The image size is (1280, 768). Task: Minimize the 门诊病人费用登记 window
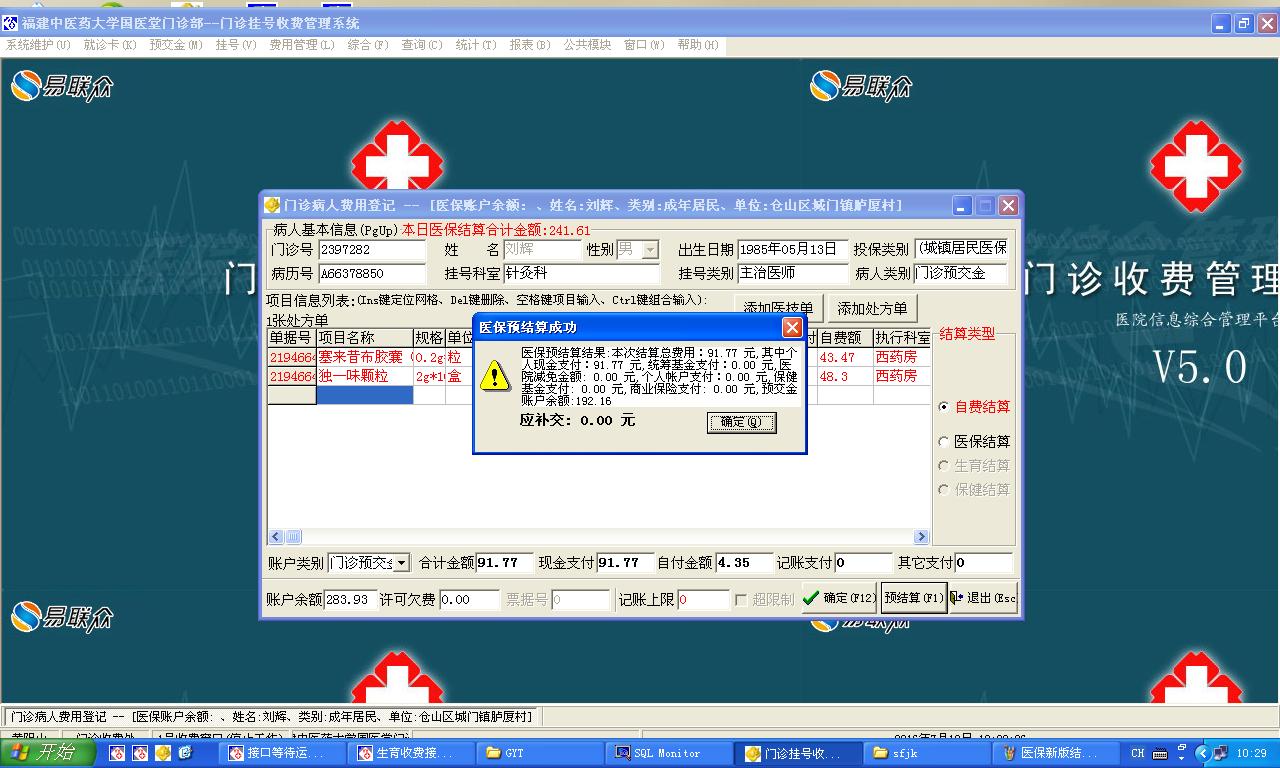pyautogui.click(x=962, y=205)
